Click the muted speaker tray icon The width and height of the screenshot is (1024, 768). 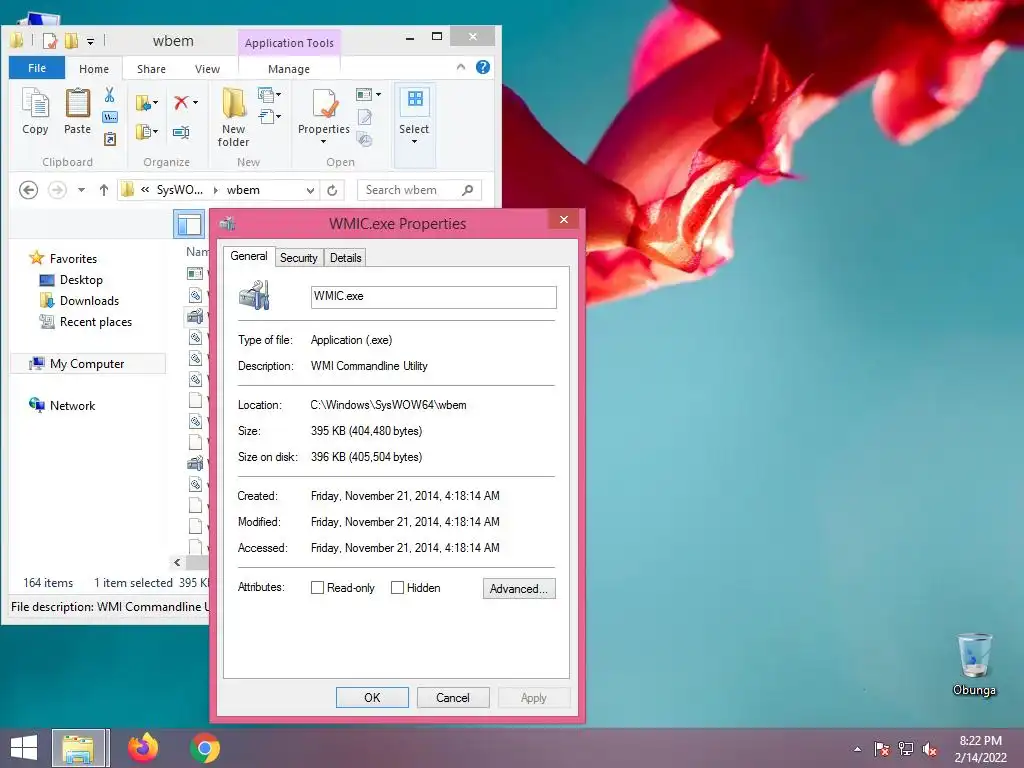click(x=930, y=749)
